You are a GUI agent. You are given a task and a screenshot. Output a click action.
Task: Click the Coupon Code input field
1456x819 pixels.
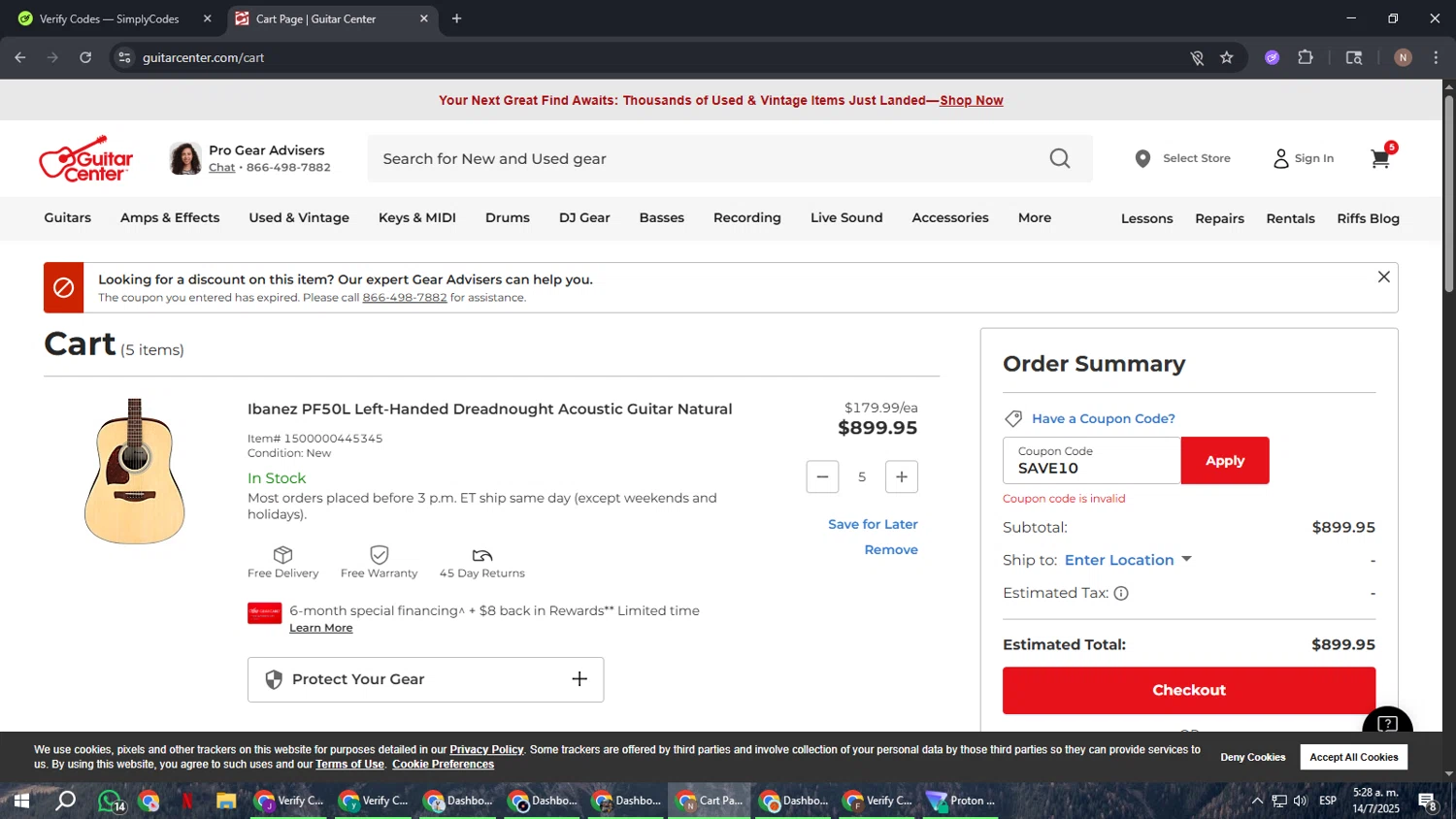pyautogui.click(x=1092, y=461)
